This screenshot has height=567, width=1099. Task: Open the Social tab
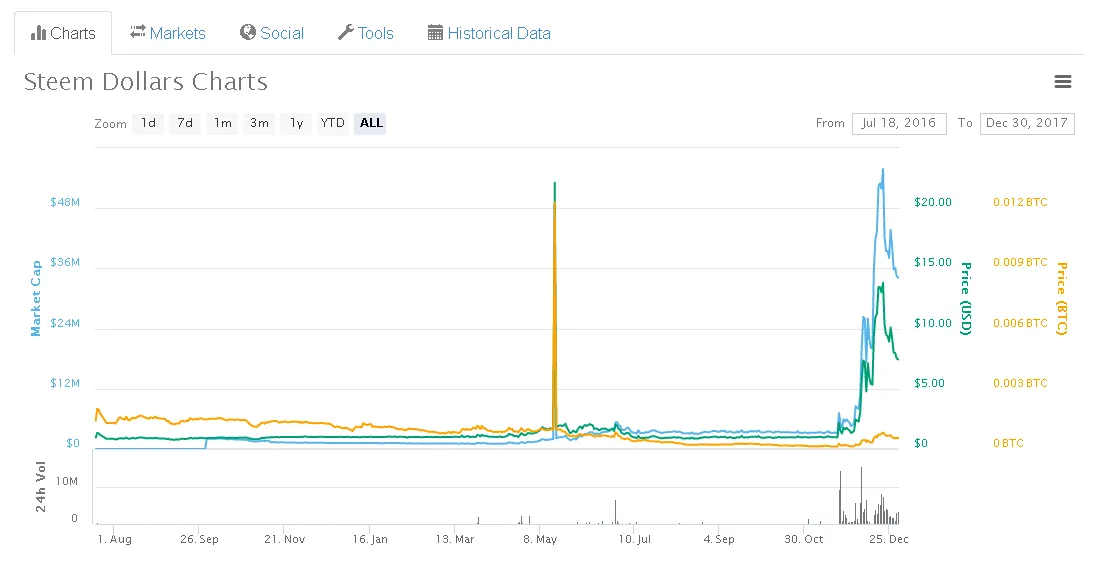coord(272,33)
